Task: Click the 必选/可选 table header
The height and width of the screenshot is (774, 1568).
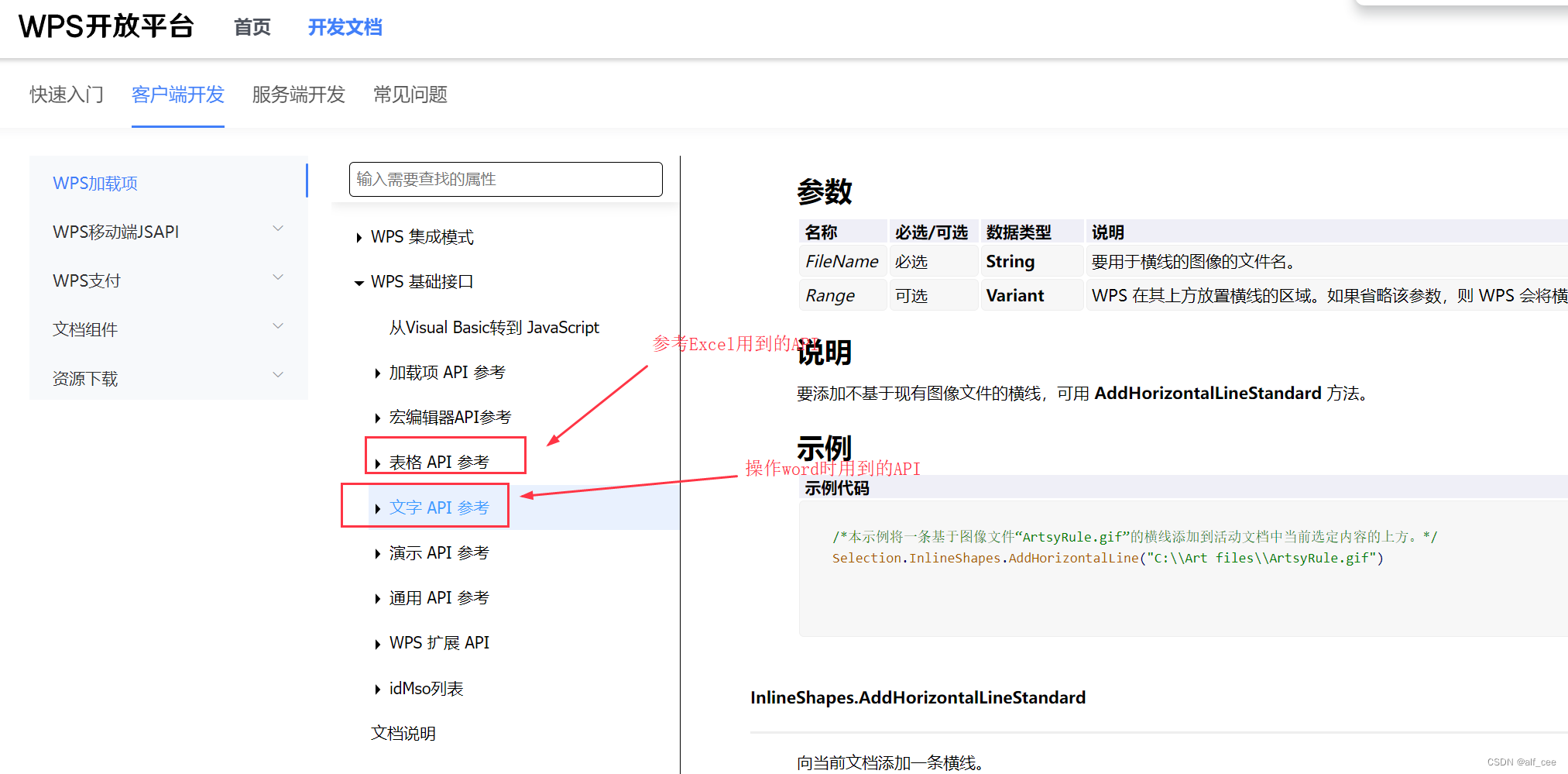Action: (x=933, y=232)
